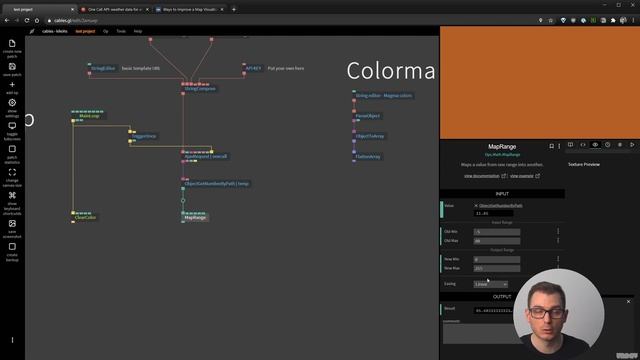Select the StringEditor node
The width and height of the screenshot is (640, 360).
pos(102,69)
